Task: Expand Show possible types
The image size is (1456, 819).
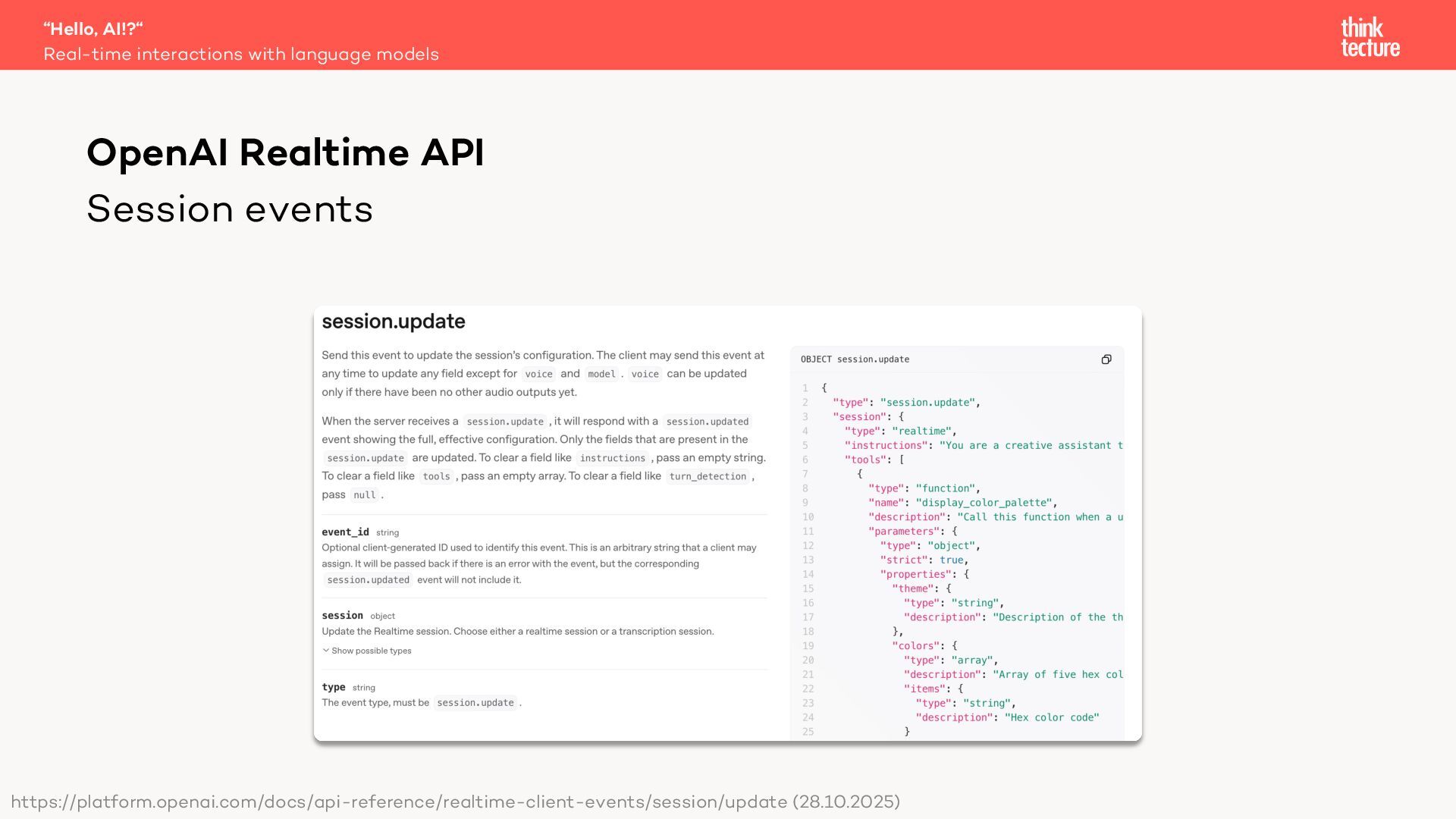Action: (371, 651)
